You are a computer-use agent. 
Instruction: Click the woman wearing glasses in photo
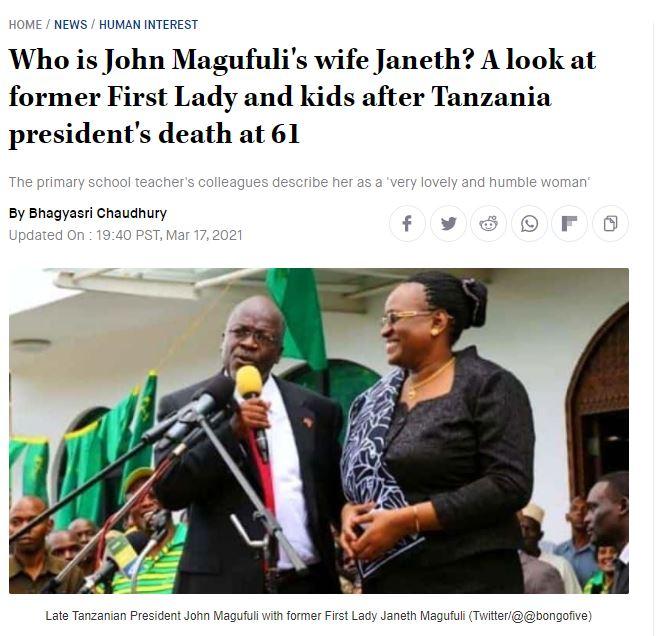(x=437, y=432)
